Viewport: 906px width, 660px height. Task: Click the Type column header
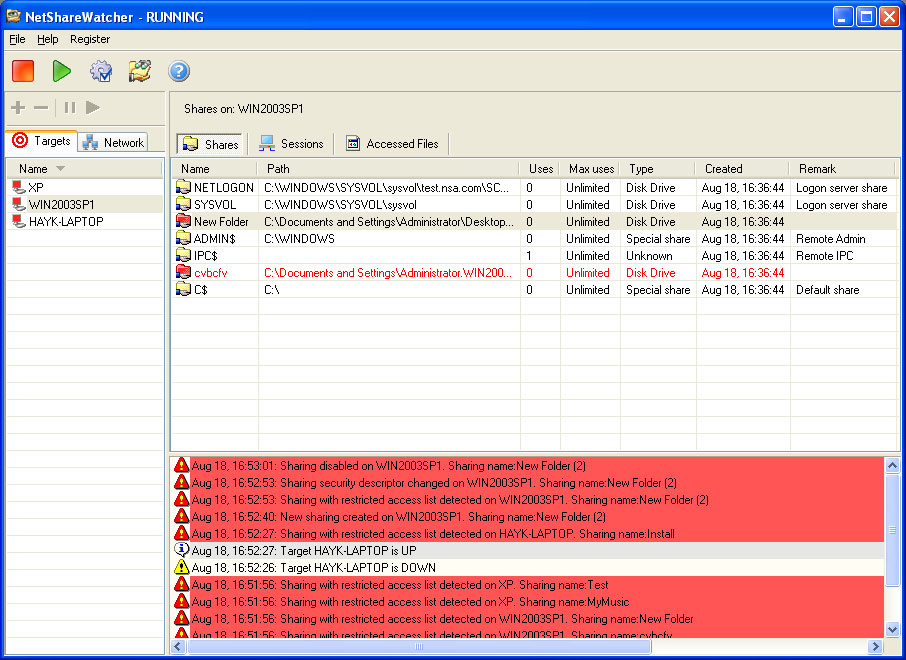[658, 169]
